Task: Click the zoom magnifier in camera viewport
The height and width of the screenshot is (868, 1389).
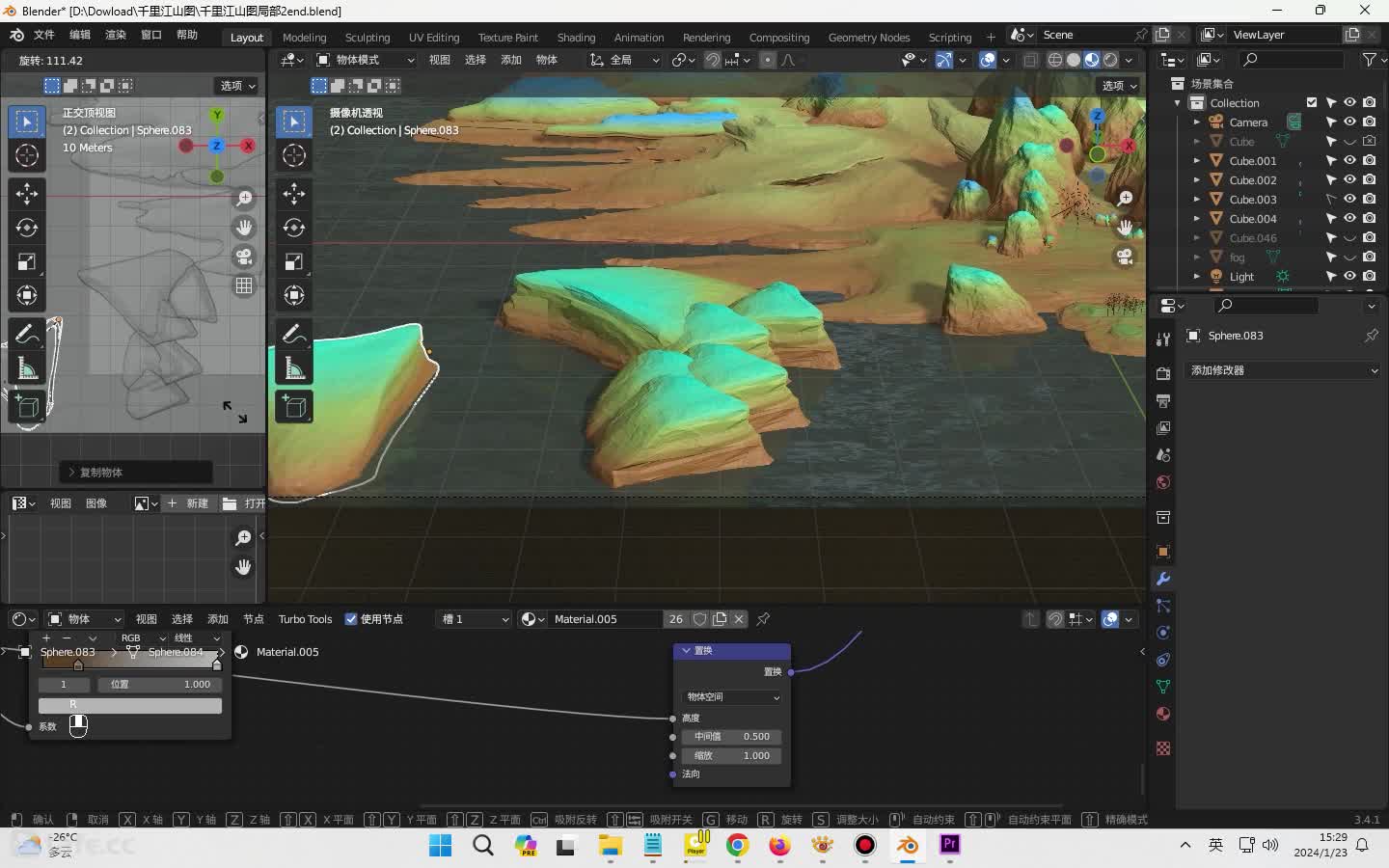Action: coord(1125,198)
